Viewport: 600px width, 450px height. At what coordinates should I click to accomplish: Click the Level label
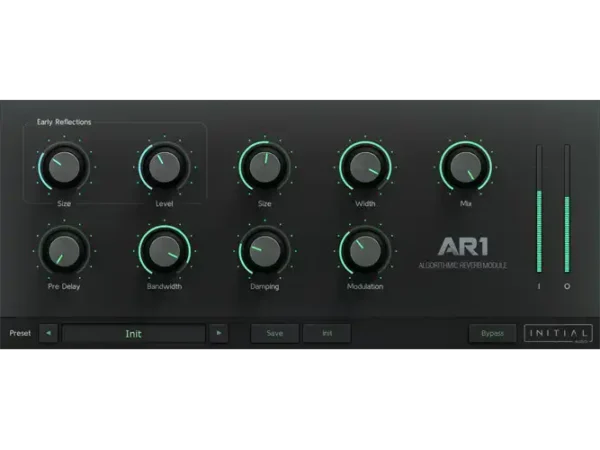pyautogui.click(x=164, y=204)
